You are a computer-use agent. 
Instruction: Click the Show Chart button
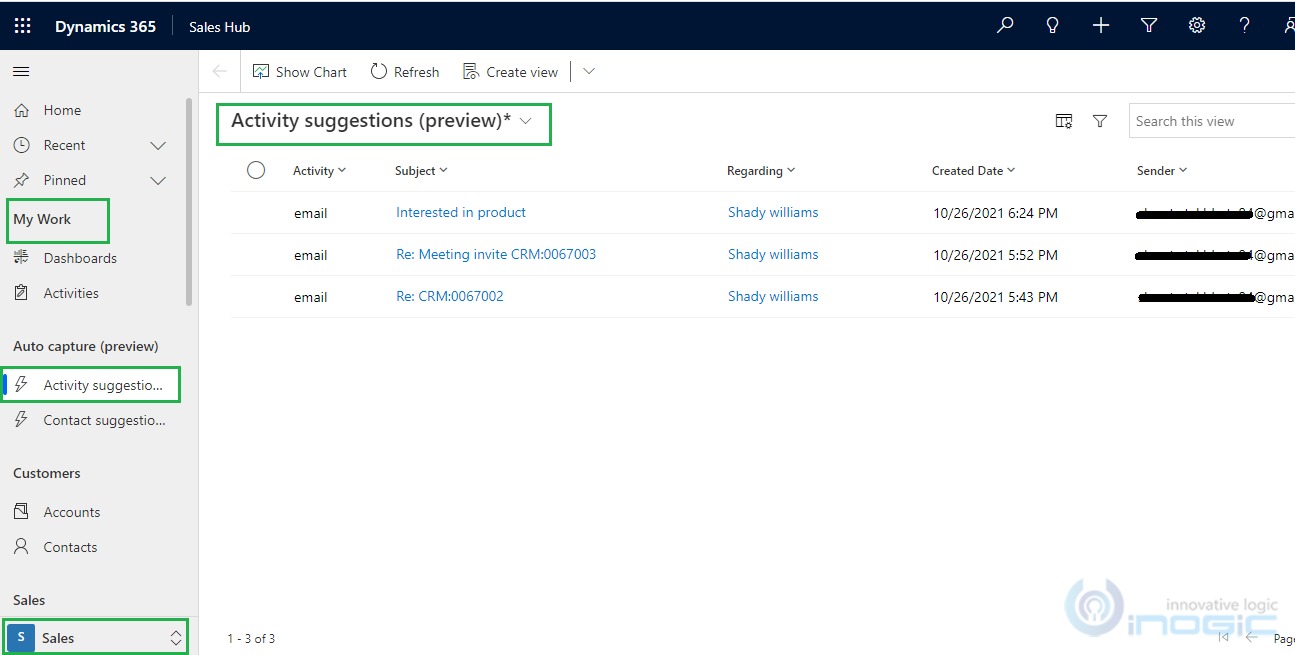[300, 72]
